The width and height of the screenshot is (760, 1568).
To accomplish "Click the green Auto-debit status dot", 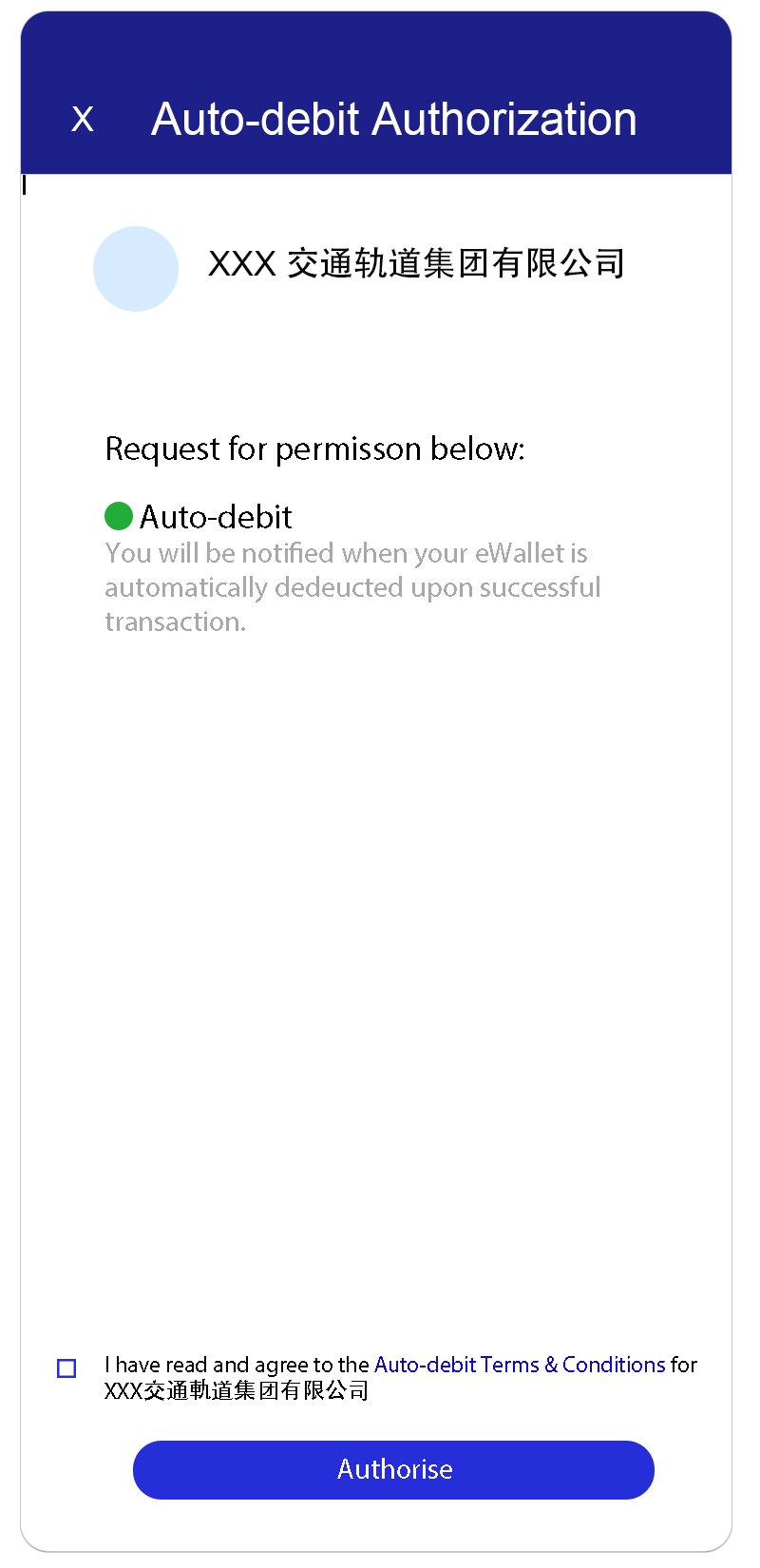I will click(118, 516).
